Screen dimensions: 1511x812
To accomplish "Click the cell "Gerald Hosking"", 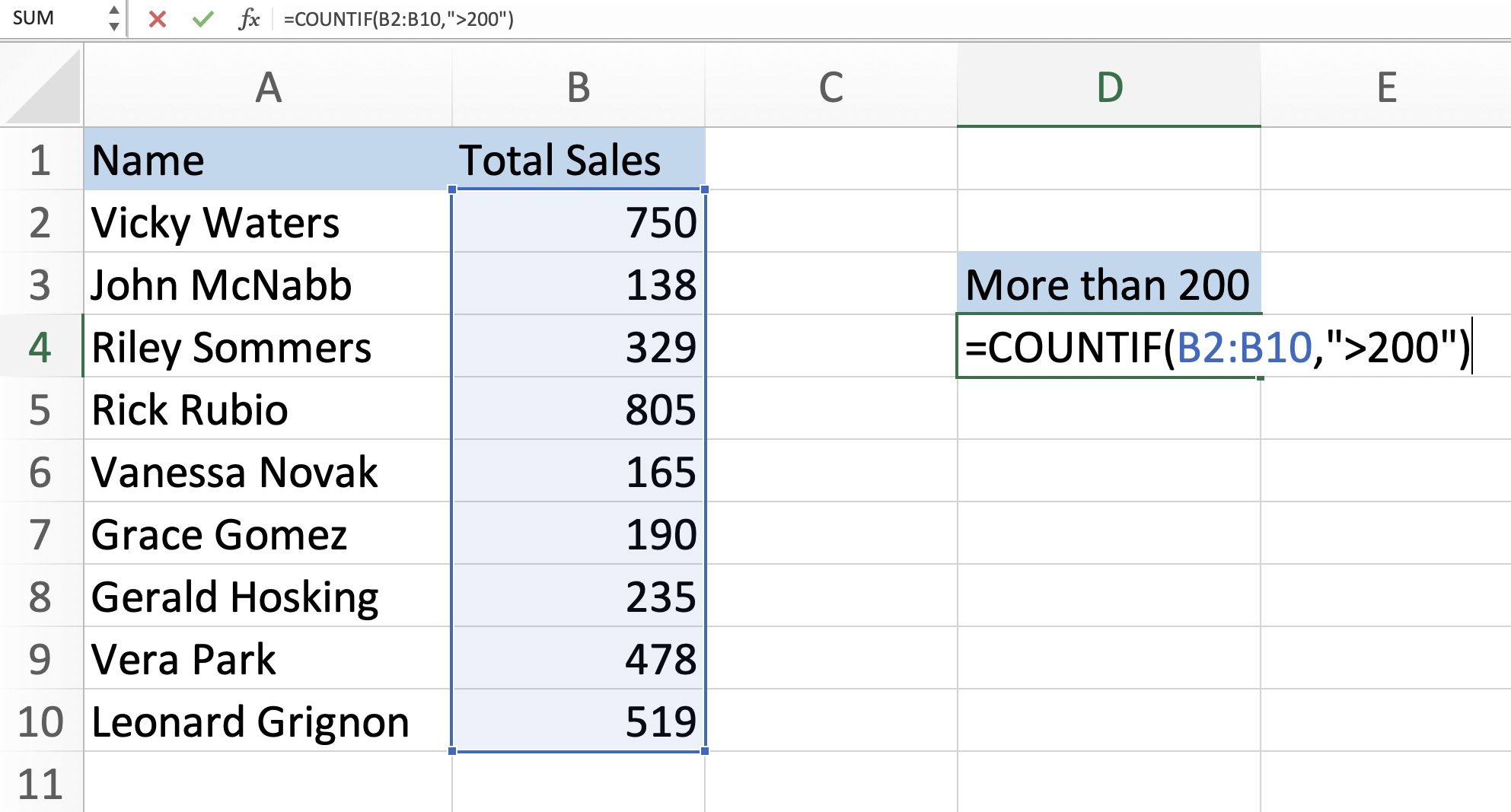I will pyautogui.click(x=268, y=597).
